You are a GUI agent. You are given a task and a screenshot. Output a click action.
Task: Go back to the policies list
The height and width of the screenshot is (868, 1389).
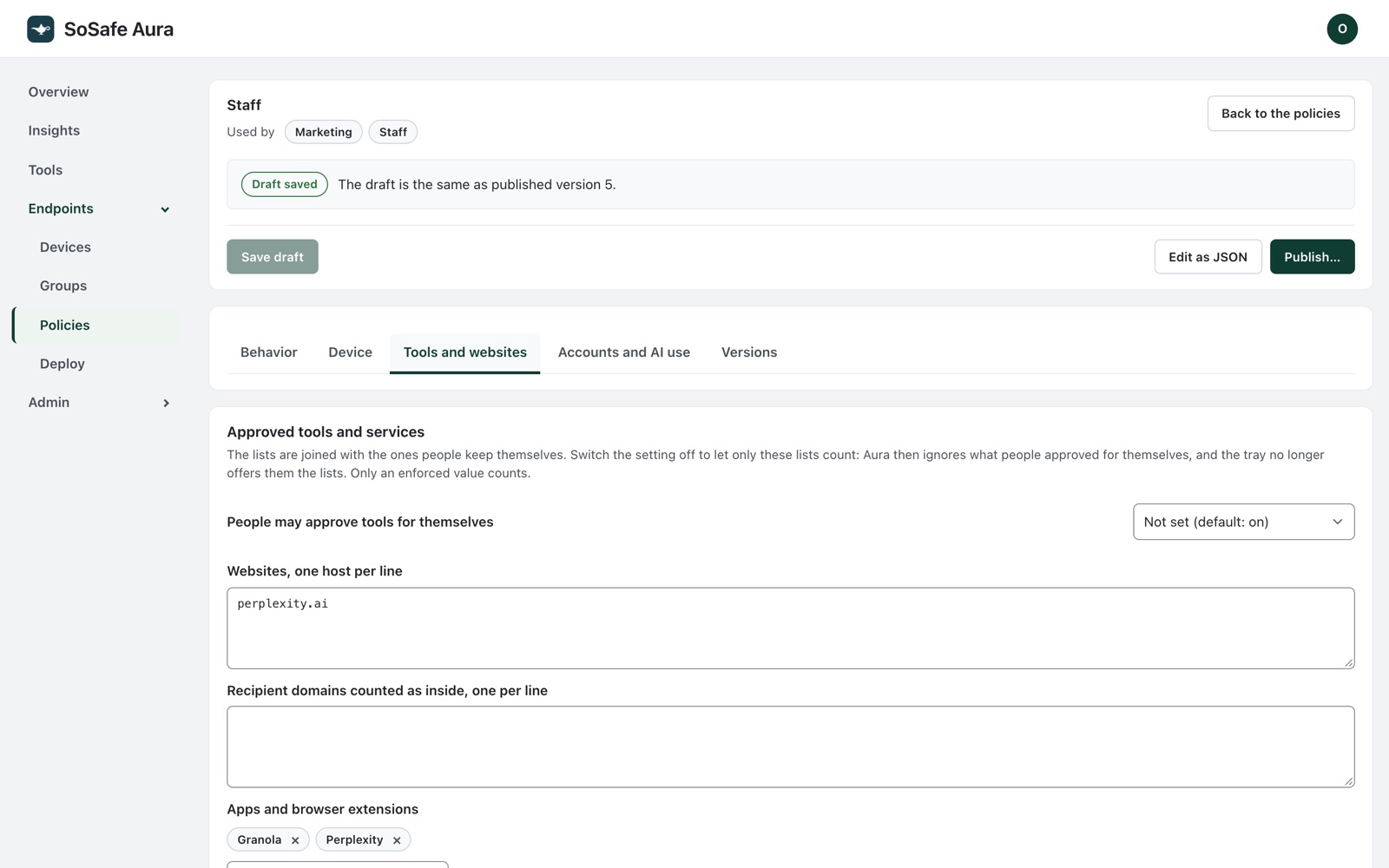pos(1280,114)
